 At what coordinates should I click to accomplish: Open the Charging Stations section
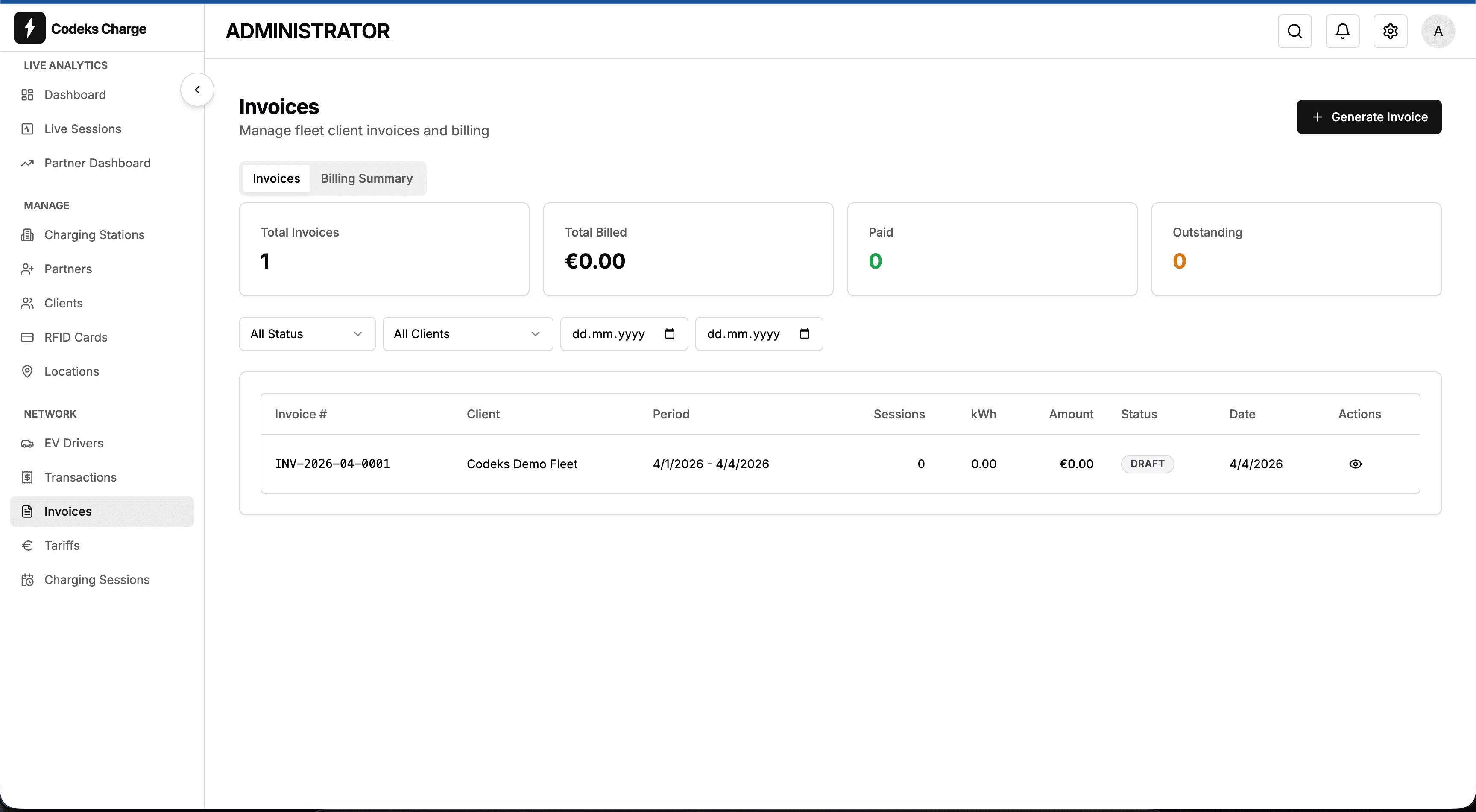[x=94, y=235]
